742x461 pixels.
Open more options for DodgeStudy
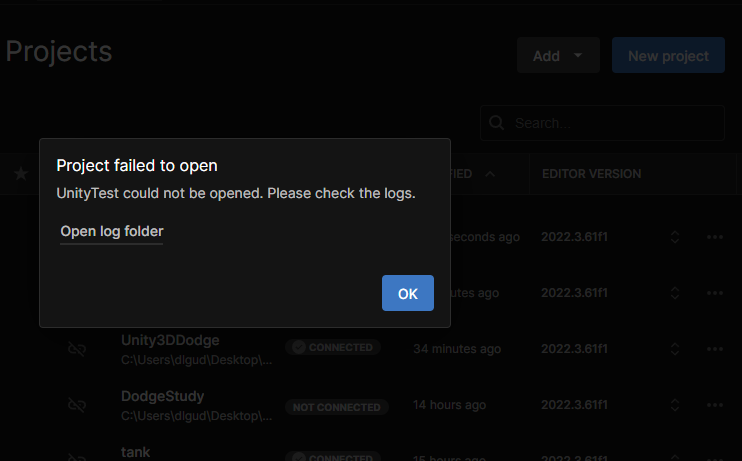(715, 405)
